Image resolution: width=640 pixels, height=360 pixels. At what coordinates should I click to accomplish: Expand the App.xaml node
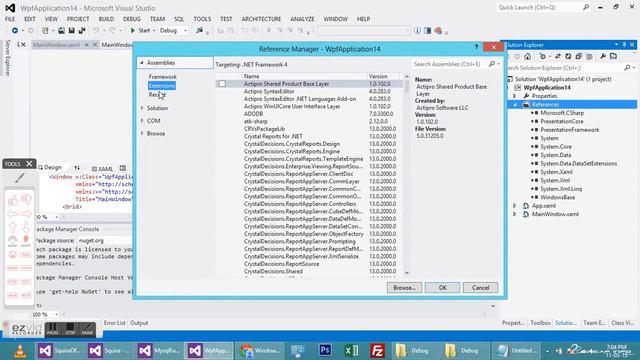tap(515, 206)
